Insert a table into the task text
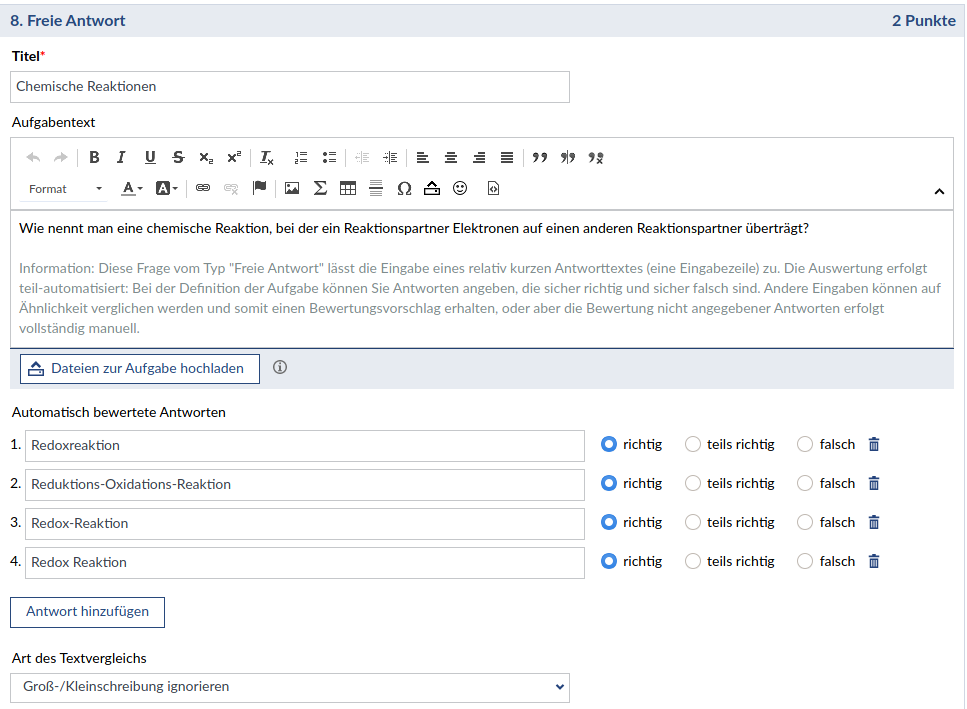The width and height of the screenshot is (967, 709). pyautogui.click(x=348, y=188)
